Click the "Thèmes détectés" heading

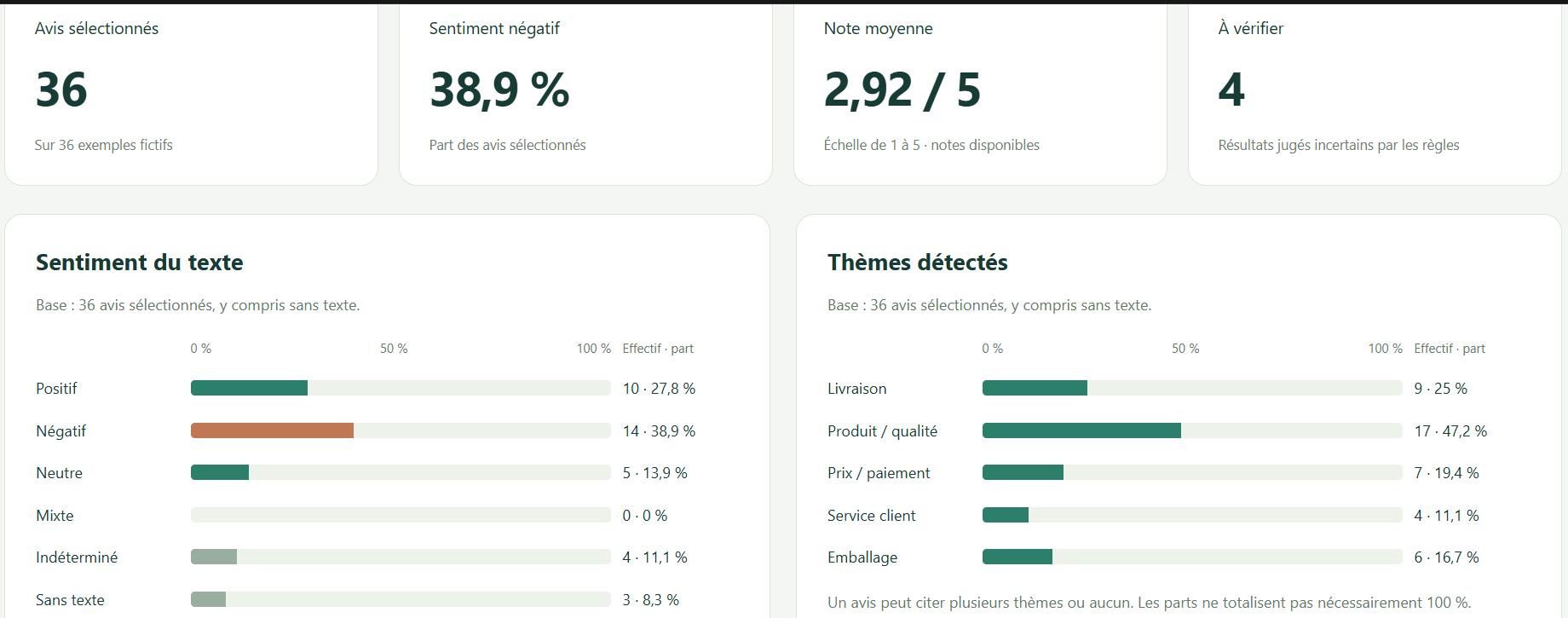point(918,263)
